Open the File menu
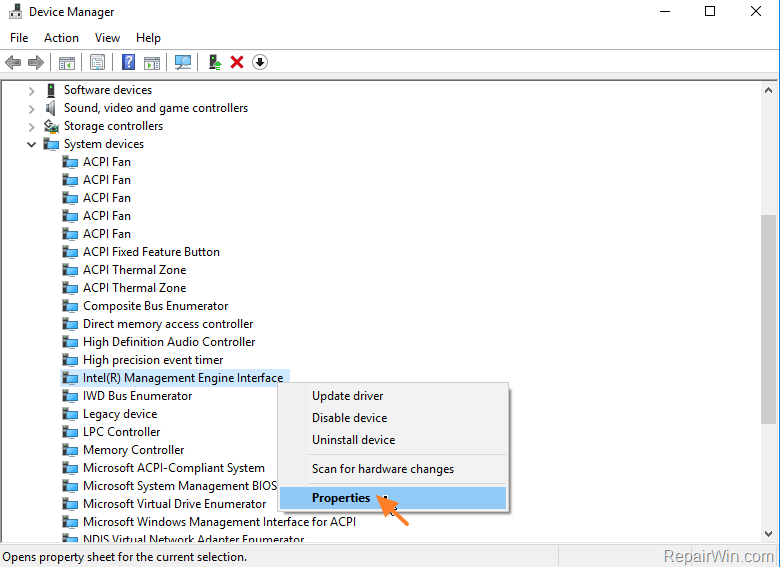Viewport: 780px width, 567px height. point(19,38)
